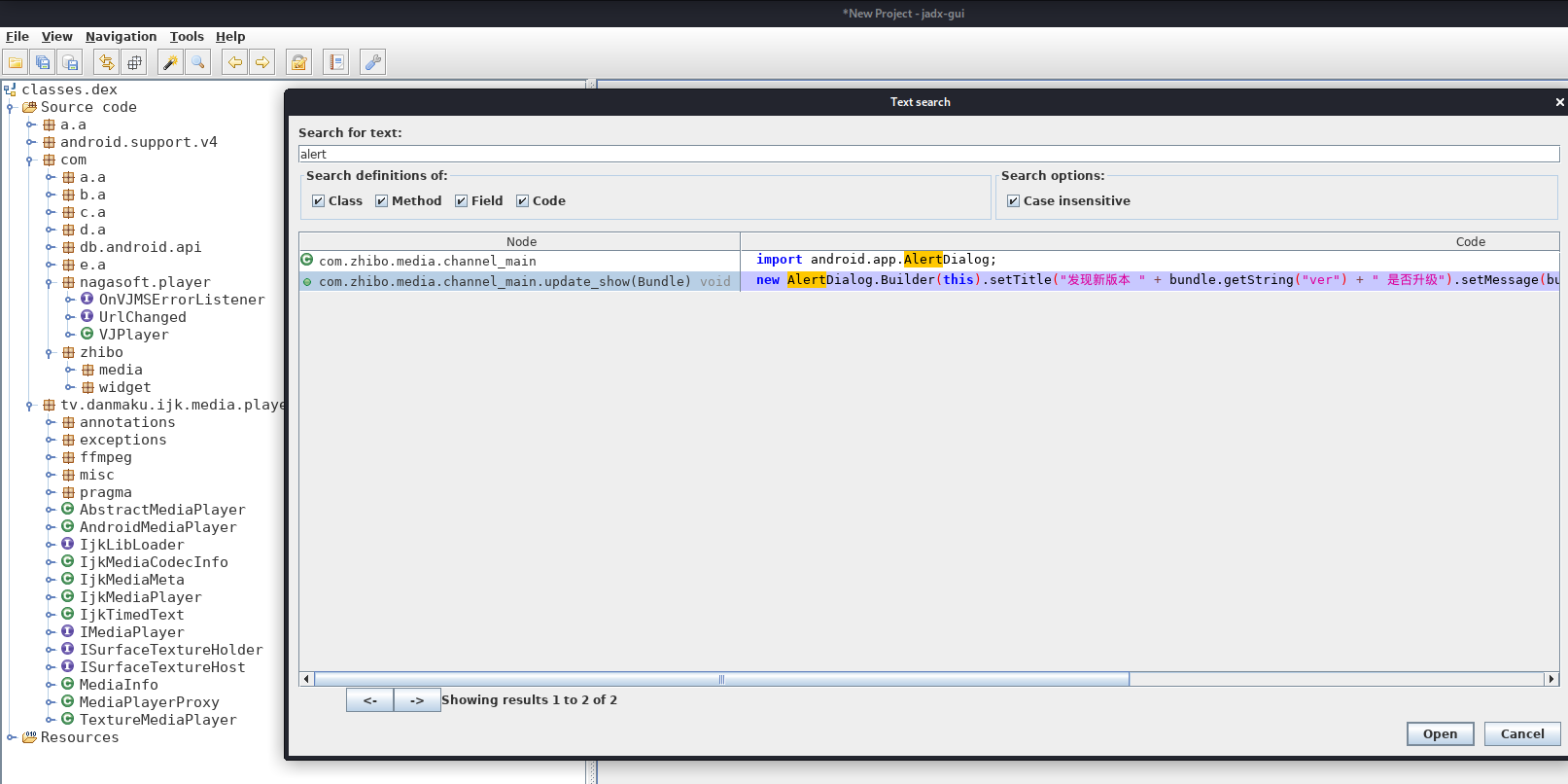
Task: Select db.android.api package in tree
Action: click(141, 247)
